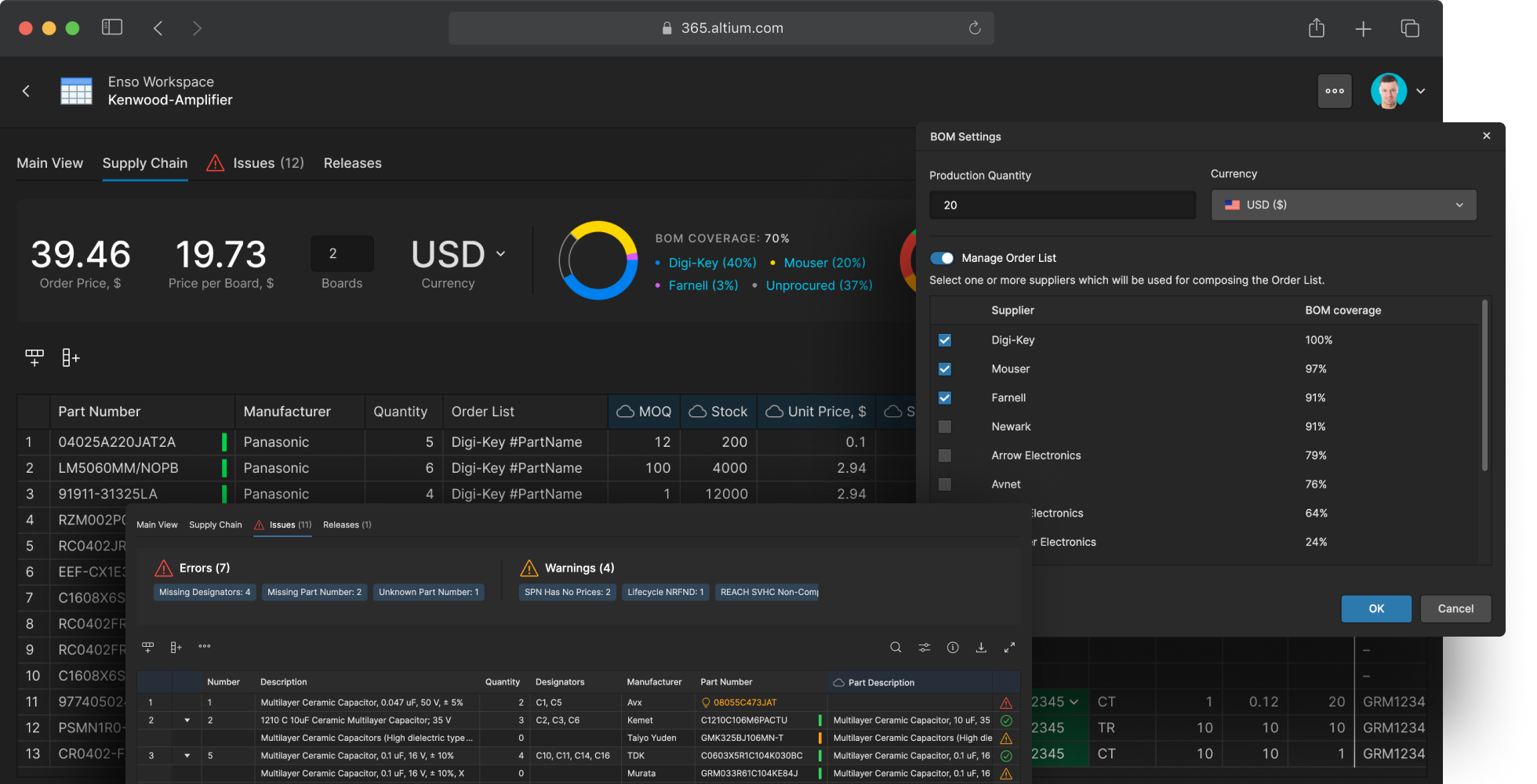Edit the Production Quantity field
Screen dimensions: 1537x784
[1063, 205]
